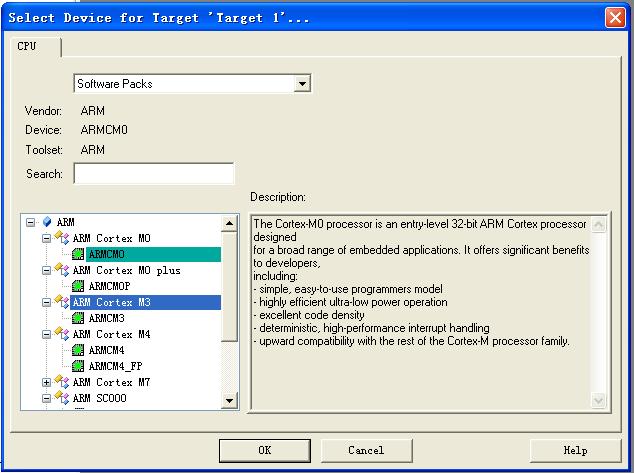634x473 pixels.
Task: Click Description box scroll down arrow
Action: click(x=598, y=400)
